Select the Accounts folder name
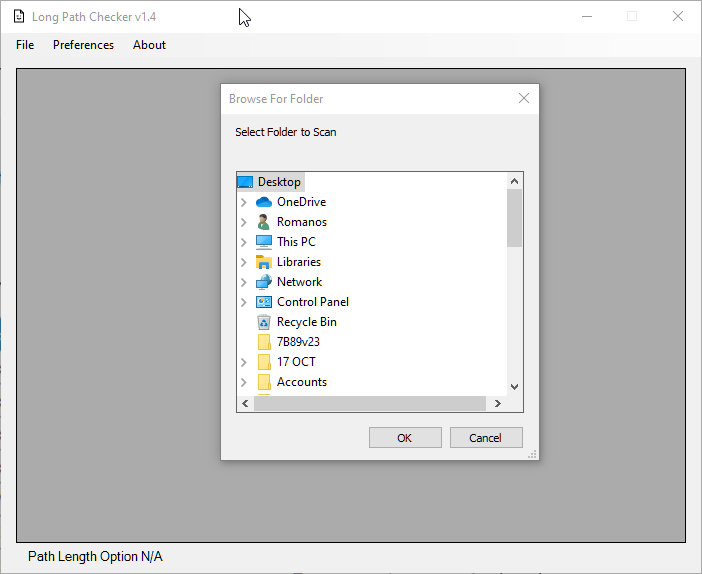This screenshot has width=702, height=574. 302,382
